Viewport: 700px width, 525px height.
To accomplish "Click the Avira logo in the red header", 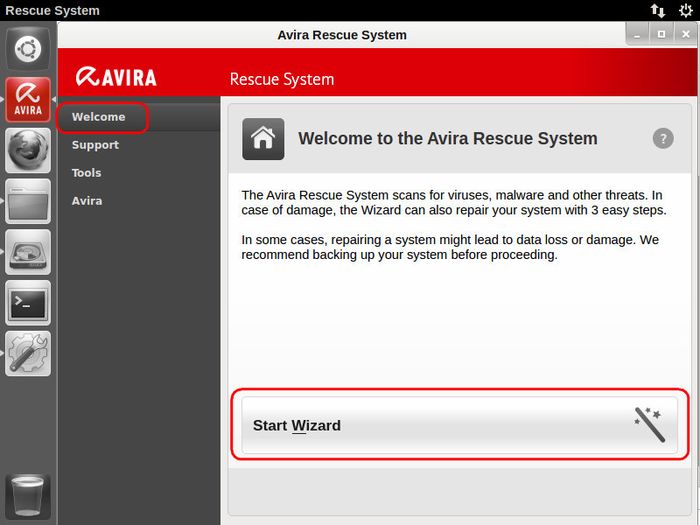I will click(x=117, y=78).
